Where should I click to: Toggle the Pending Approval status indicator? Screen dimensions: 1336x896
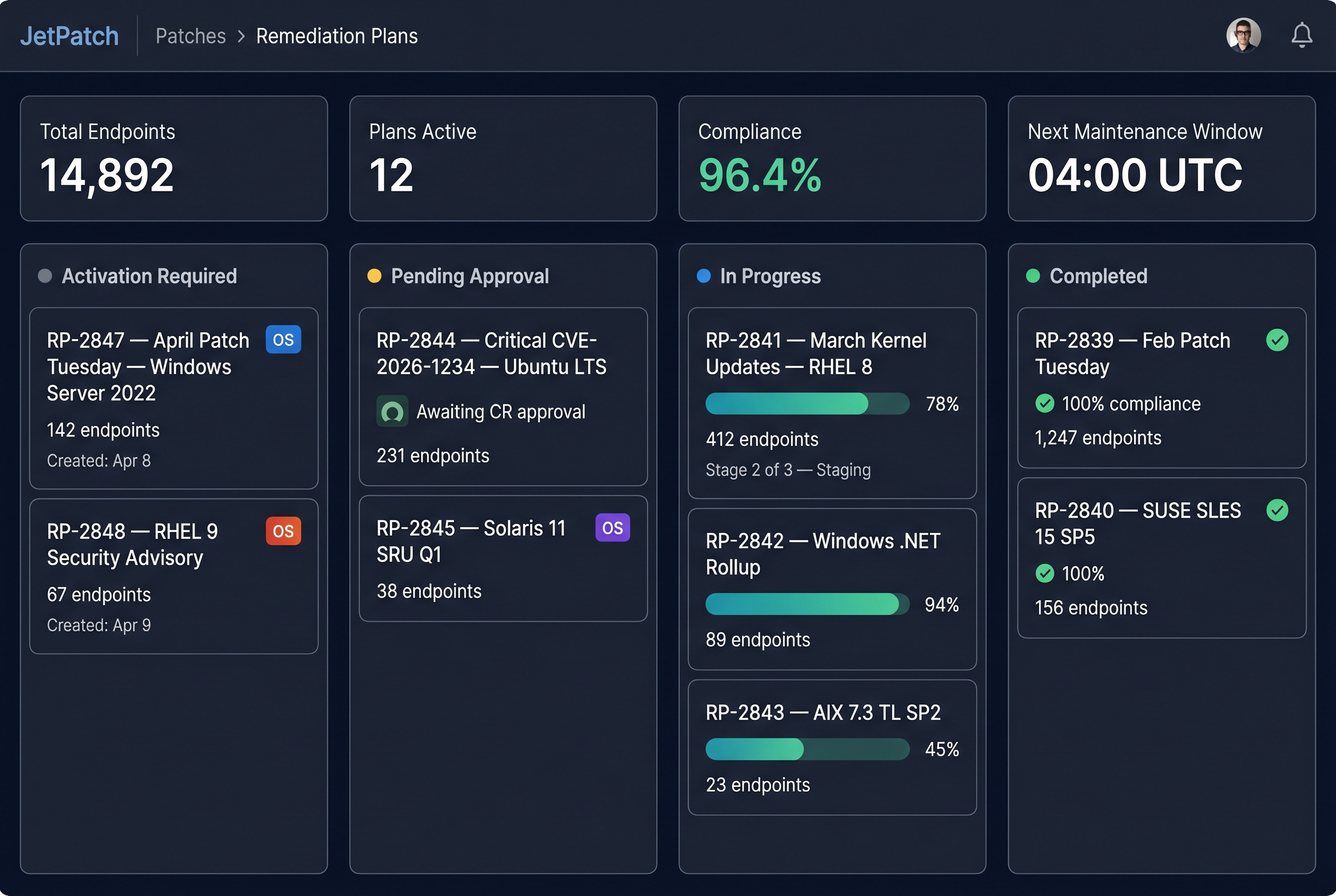(375, 276)
